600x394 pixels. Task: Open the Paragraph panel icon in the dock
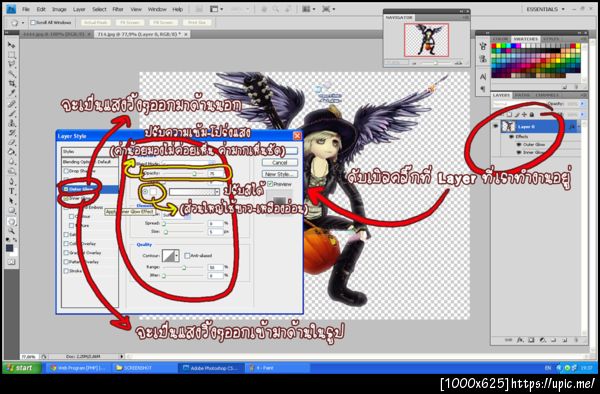pyautogui.click(x=483, y=88)
